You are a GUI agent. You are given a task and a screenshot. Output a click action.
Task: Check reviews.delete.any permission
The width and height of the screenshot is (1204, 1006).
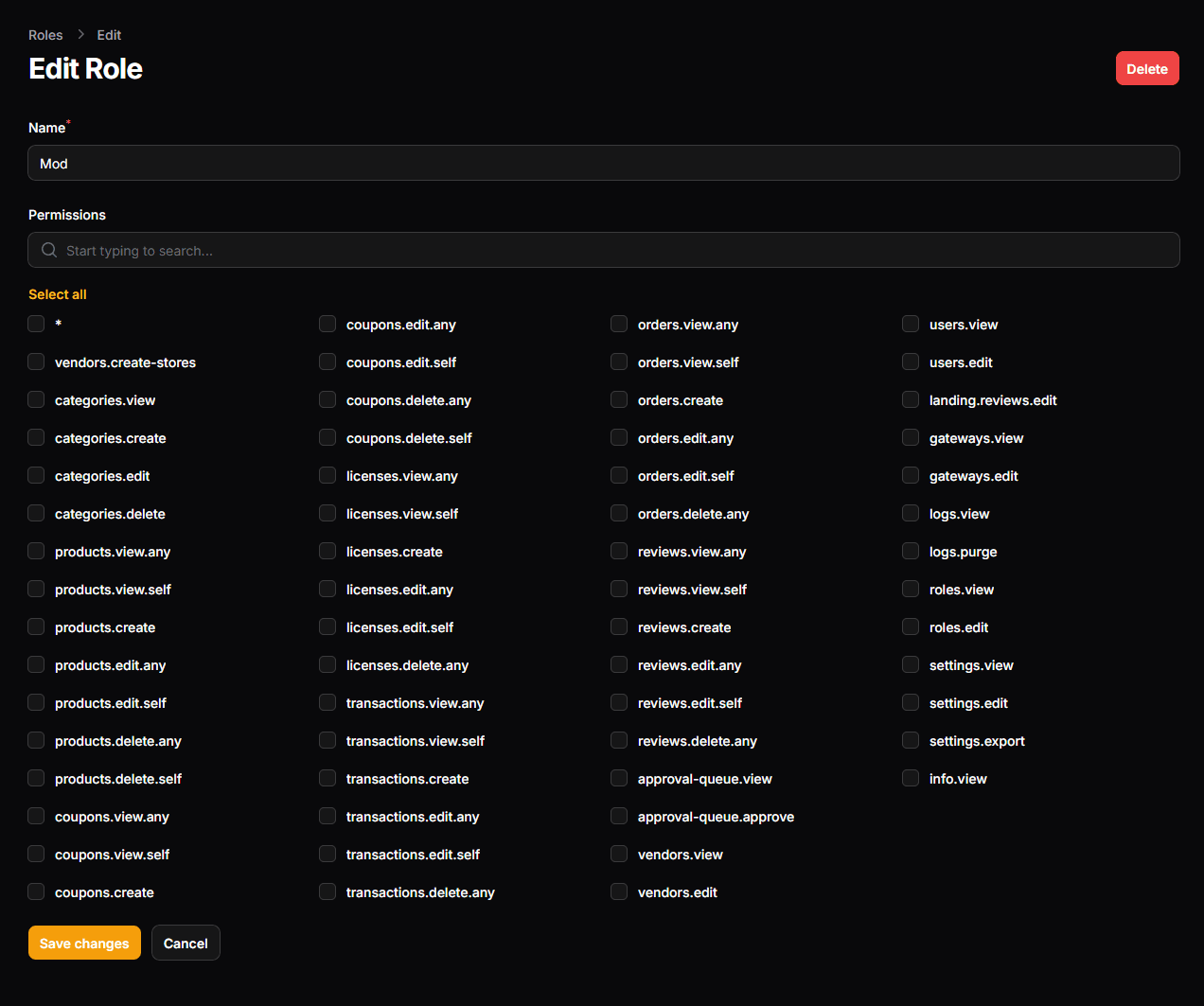619,740
